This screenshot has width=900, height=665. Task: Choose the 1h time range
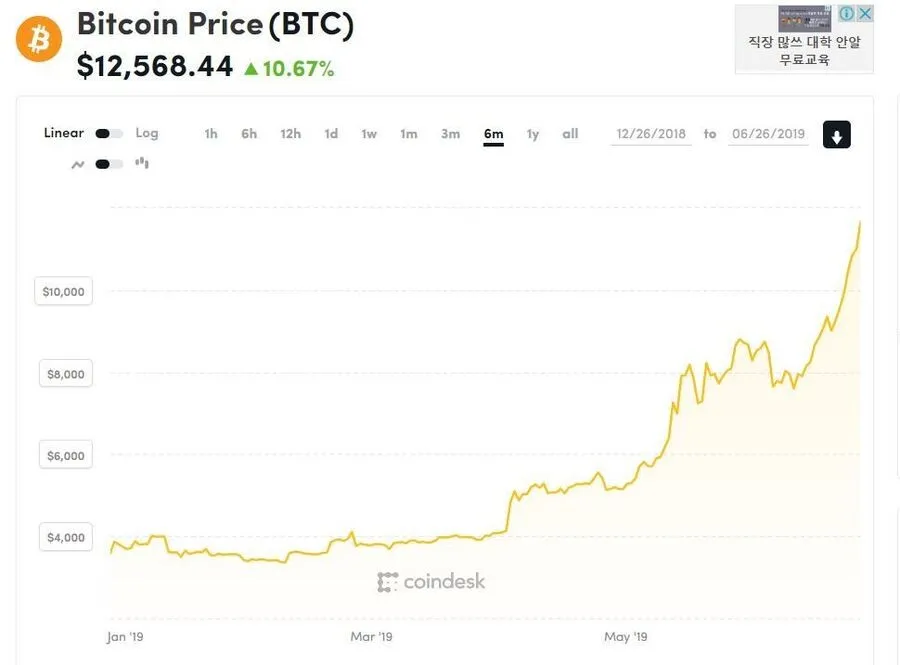click(x=211, y=134)
